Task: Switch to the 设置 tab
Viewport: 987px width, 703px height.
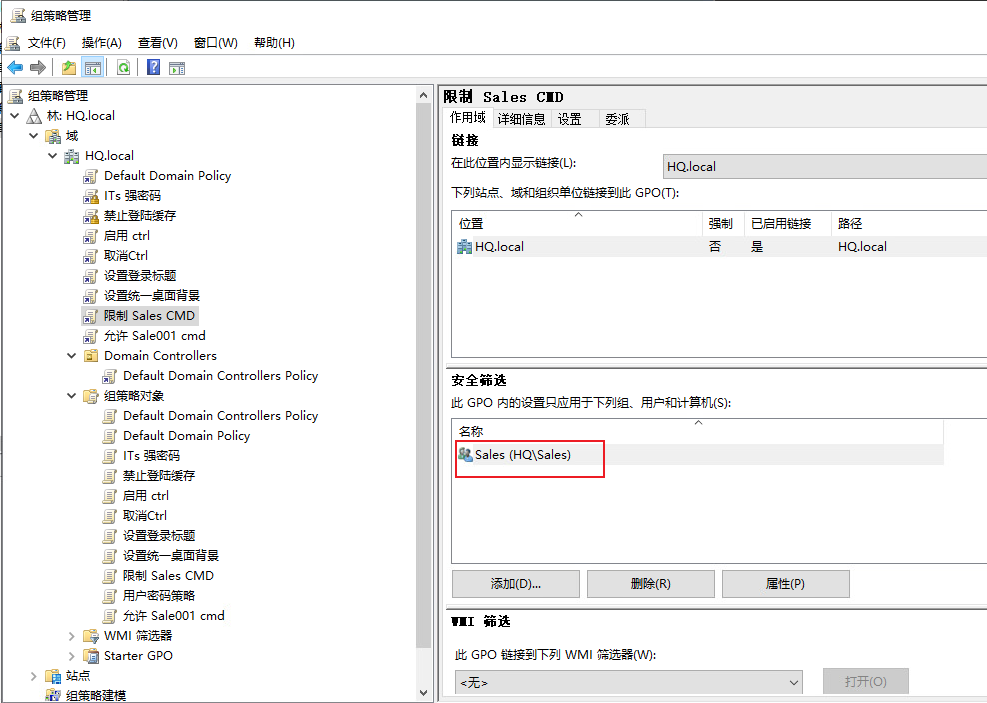Action: point(570,119)
